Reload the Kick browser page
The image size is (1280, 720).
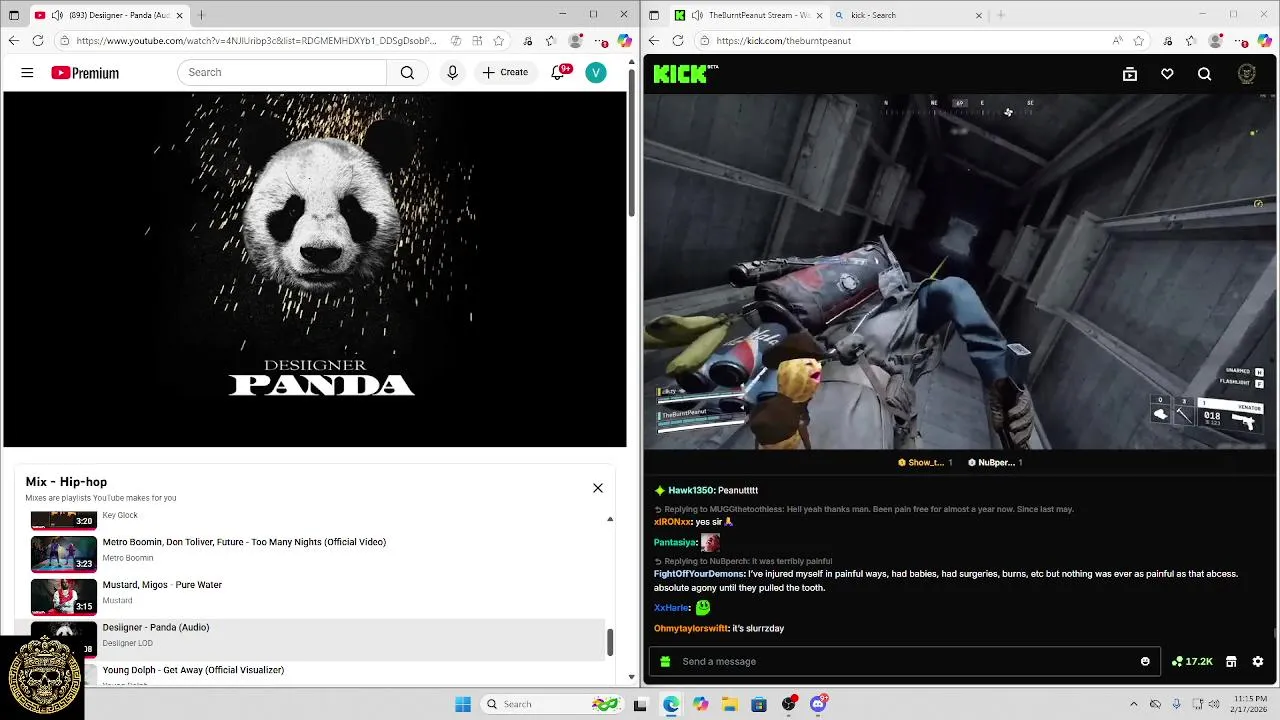[677, 40]
